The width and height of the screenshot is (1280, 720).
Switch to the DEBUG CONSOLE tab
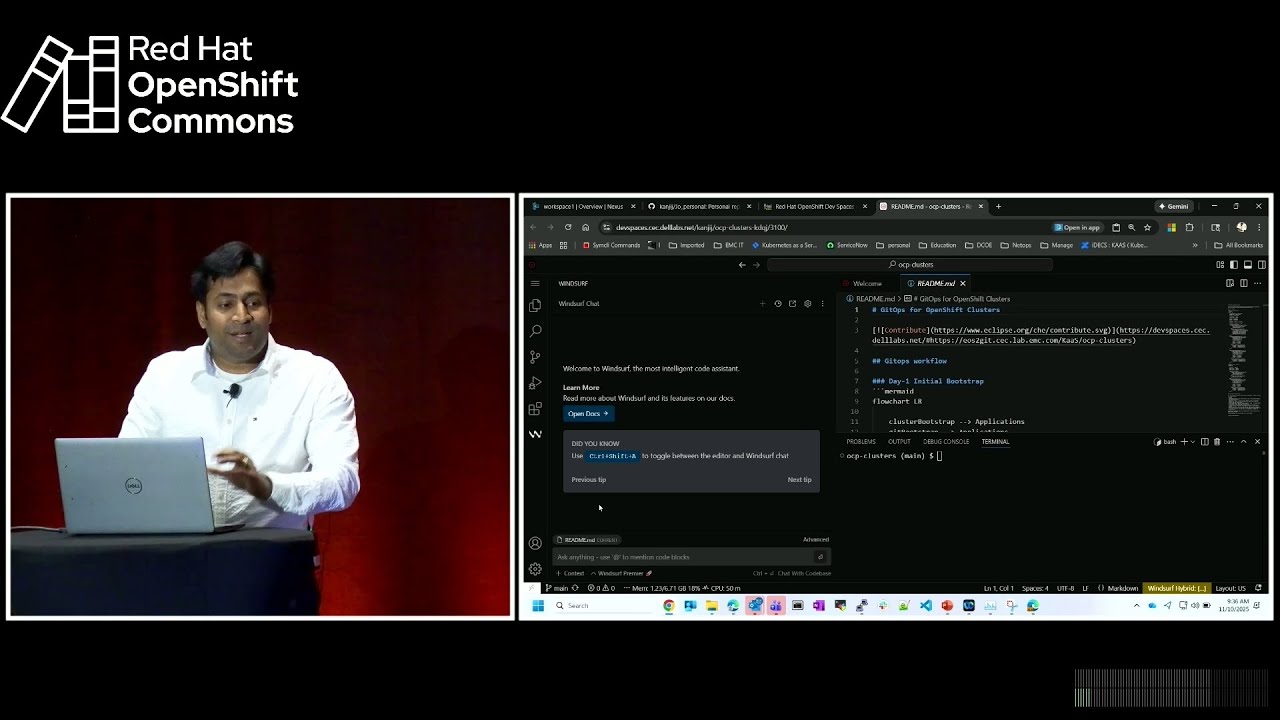coord(946,441)
